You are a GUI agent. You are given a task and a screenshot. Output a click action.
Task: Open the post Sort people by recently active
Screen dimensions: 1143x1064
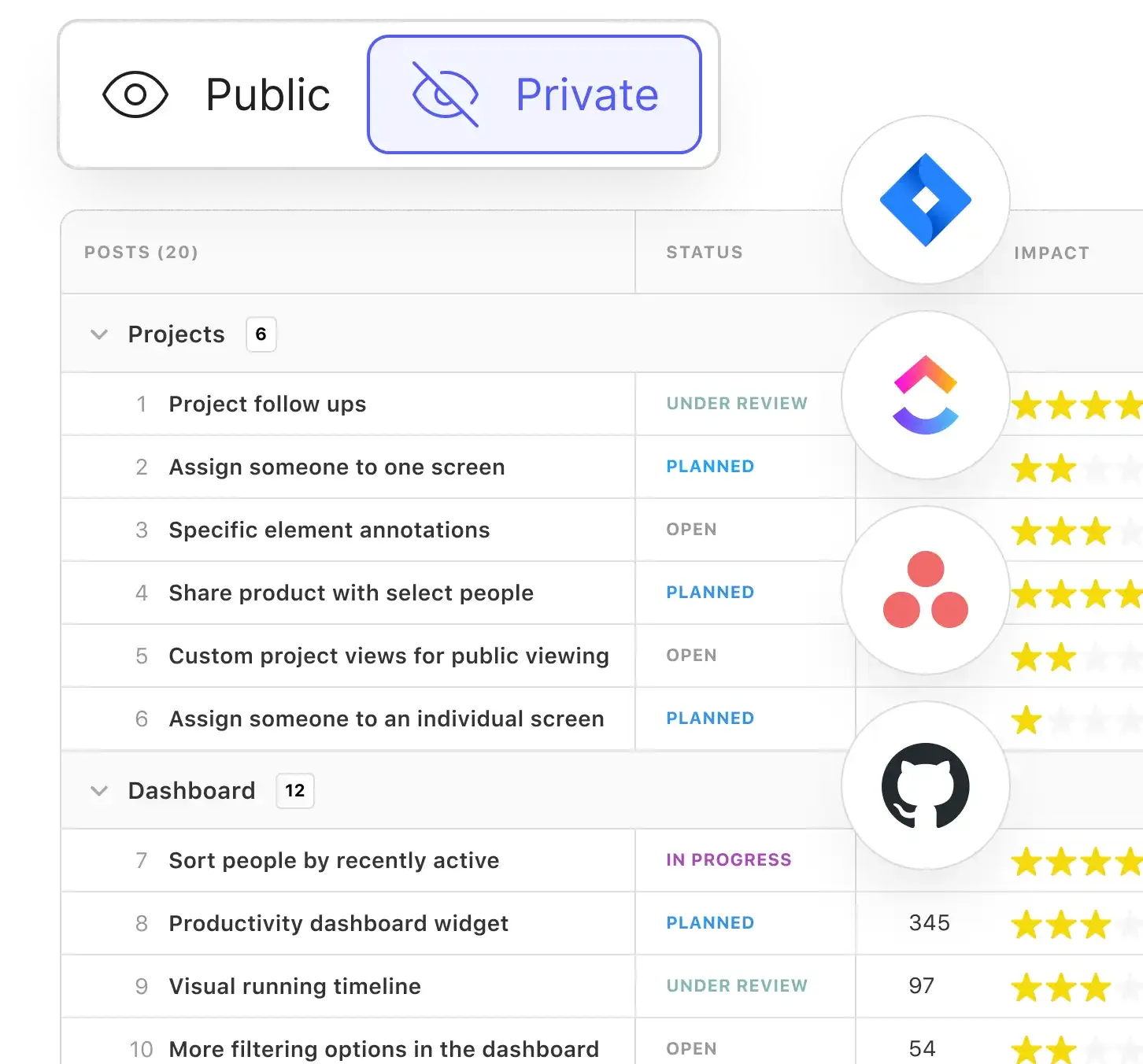coord(333,860)
